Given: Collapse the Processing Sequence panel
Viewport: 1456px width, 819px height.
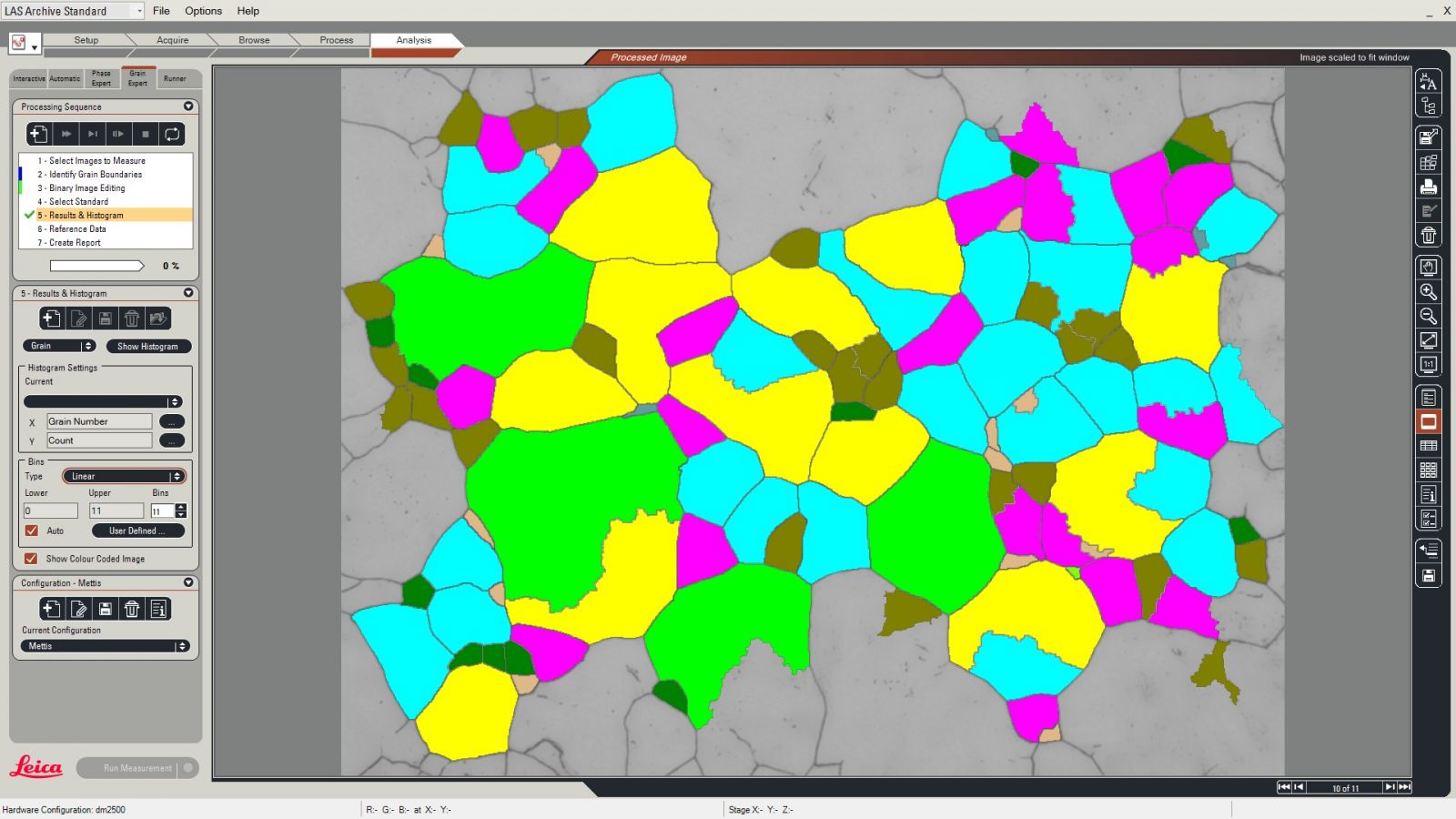Looking at the screenshot, I should tap(188, 106).
